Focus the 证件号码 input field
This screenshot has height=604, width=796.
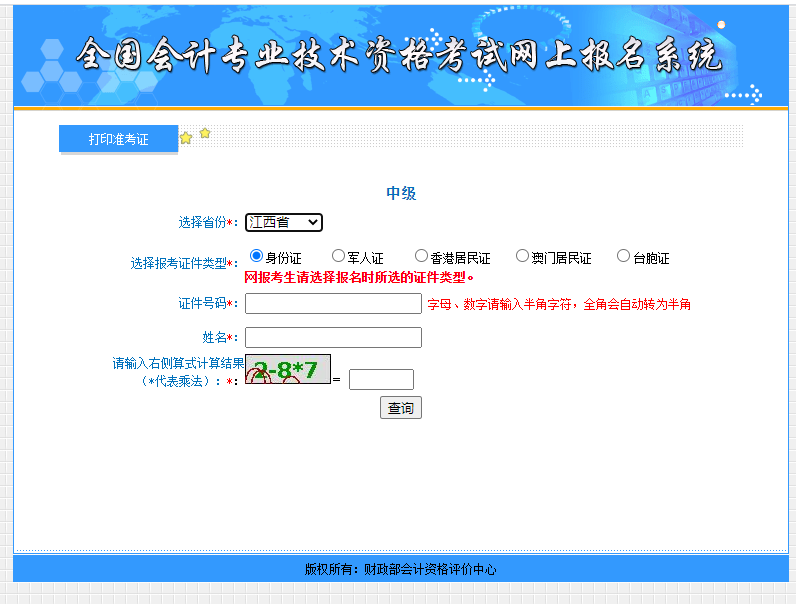[333, 304]
